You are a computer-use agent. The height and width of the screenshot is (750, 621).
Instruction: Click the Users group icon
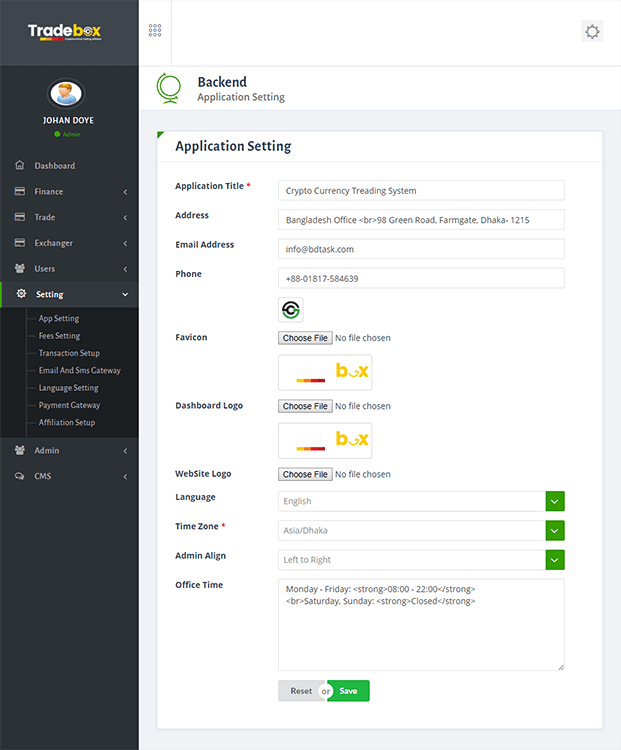[20, 269]
